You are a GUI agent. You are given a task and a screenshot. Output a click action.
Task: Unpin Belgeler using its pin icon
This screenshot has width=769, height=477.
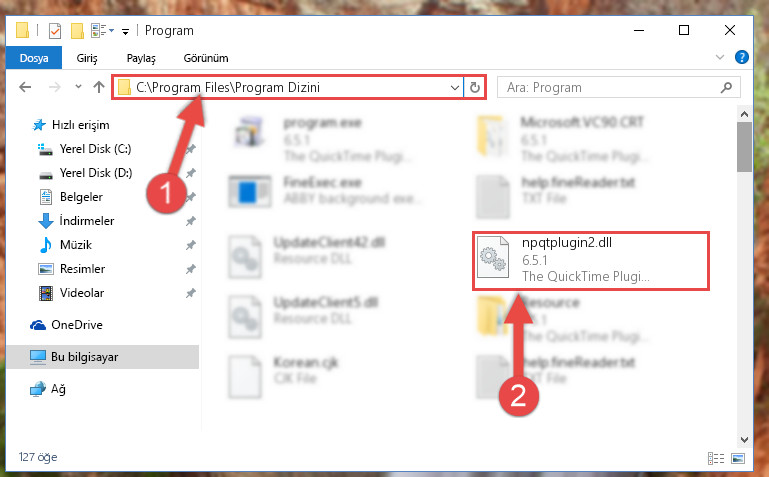click(x=190, y=197)
